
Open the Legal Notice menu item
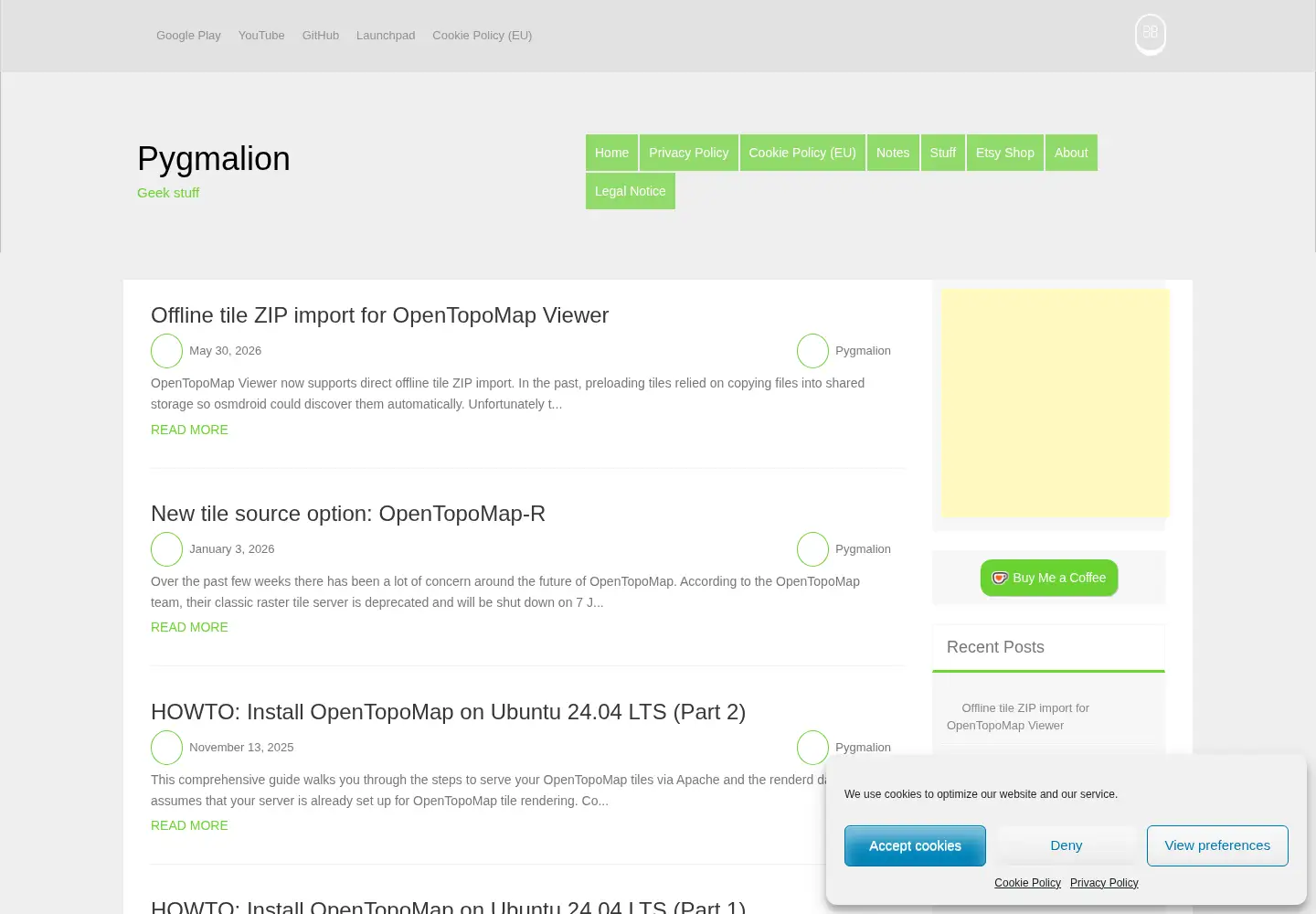(x=631, y=191)
